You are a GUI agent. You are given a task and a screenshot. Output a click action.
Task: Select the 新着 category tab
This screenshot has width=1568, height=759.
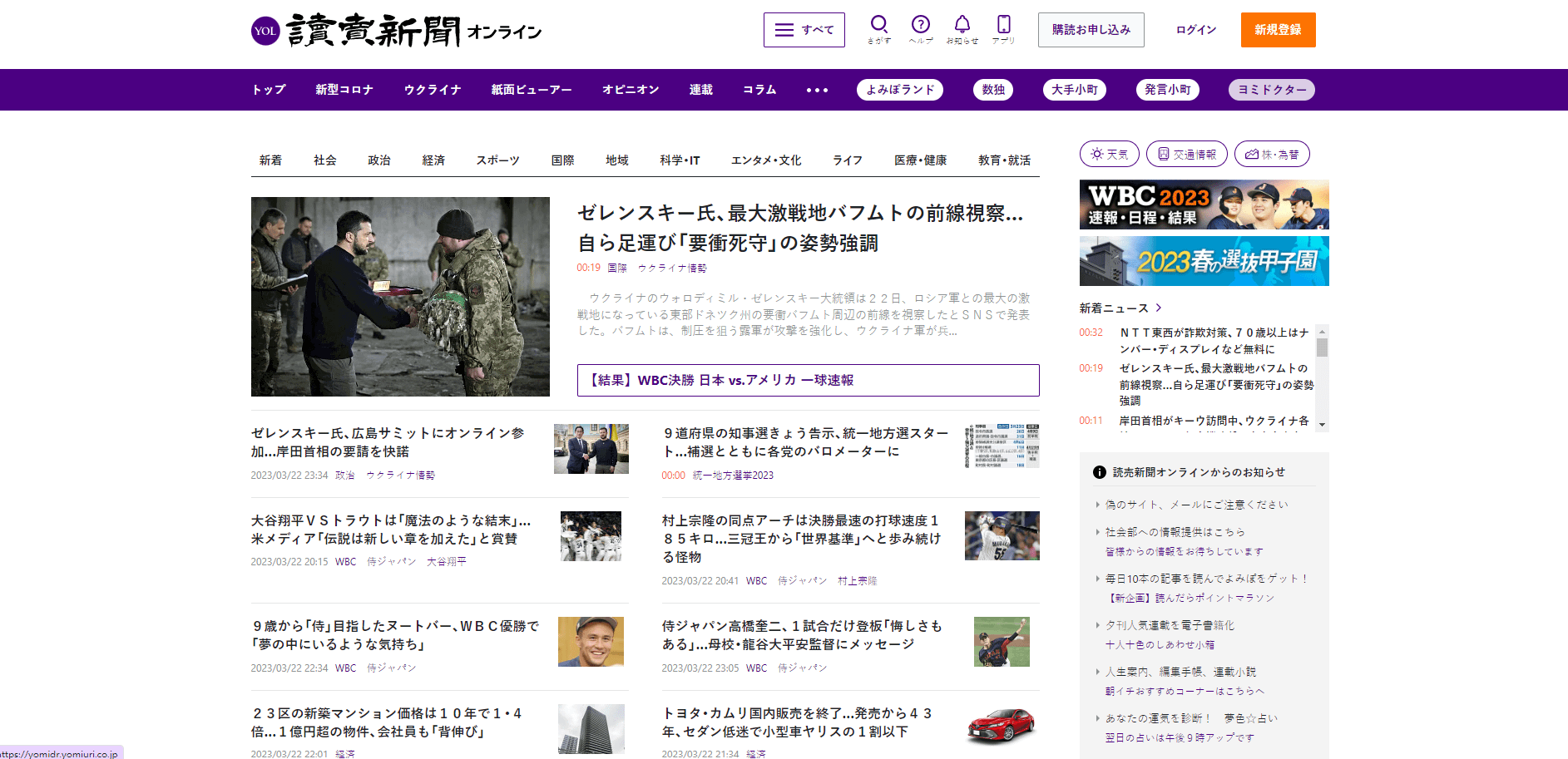[270, 160]
